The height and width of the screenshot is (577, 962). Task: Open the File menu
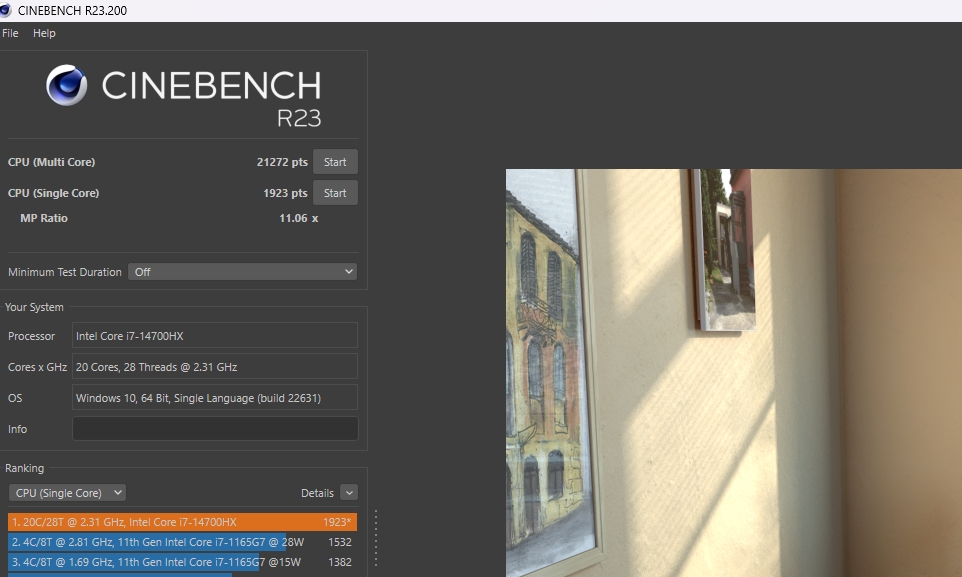(x=10, y=33)
